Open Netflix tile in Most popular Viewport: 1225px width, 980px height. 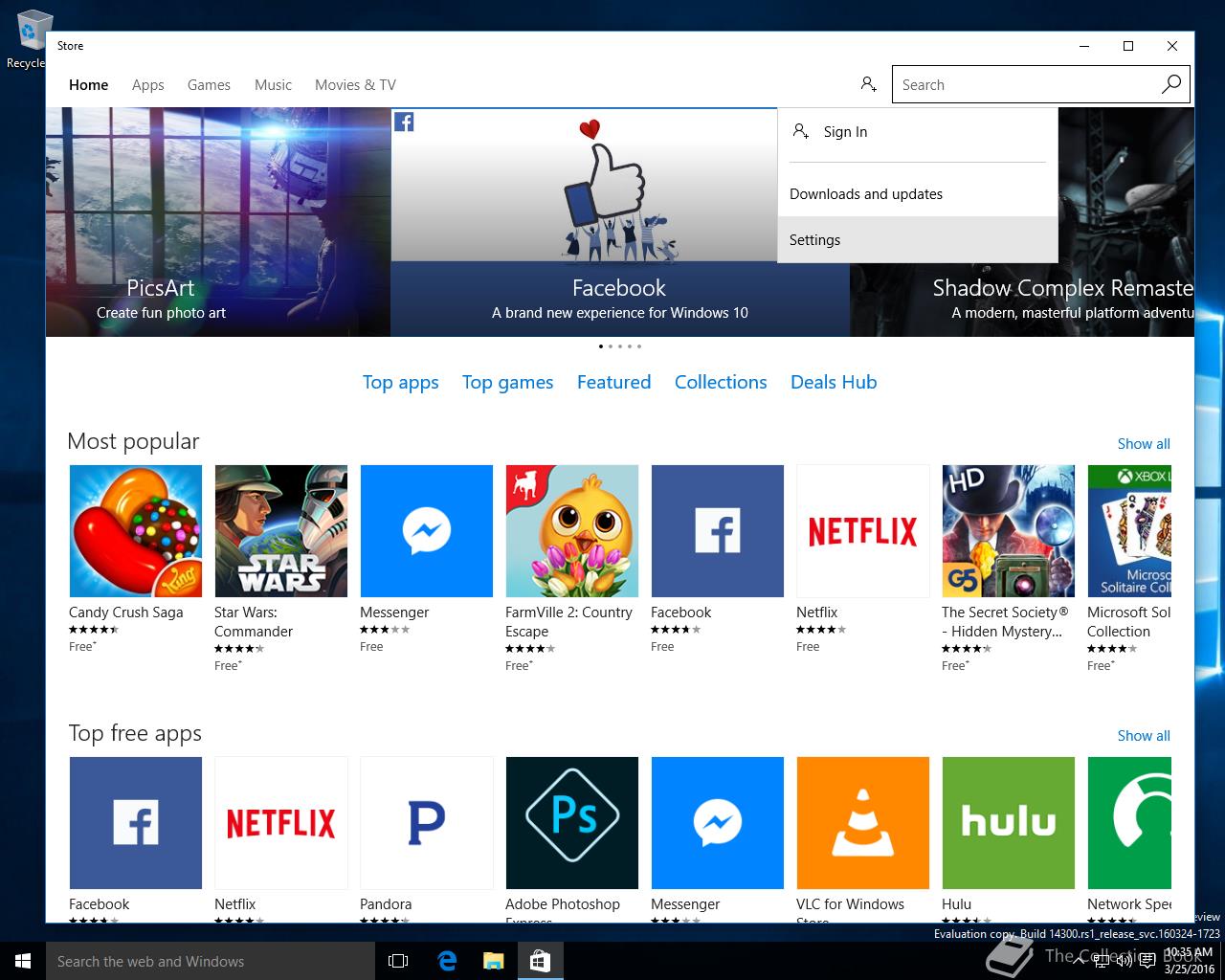click(x=863, y=531)
